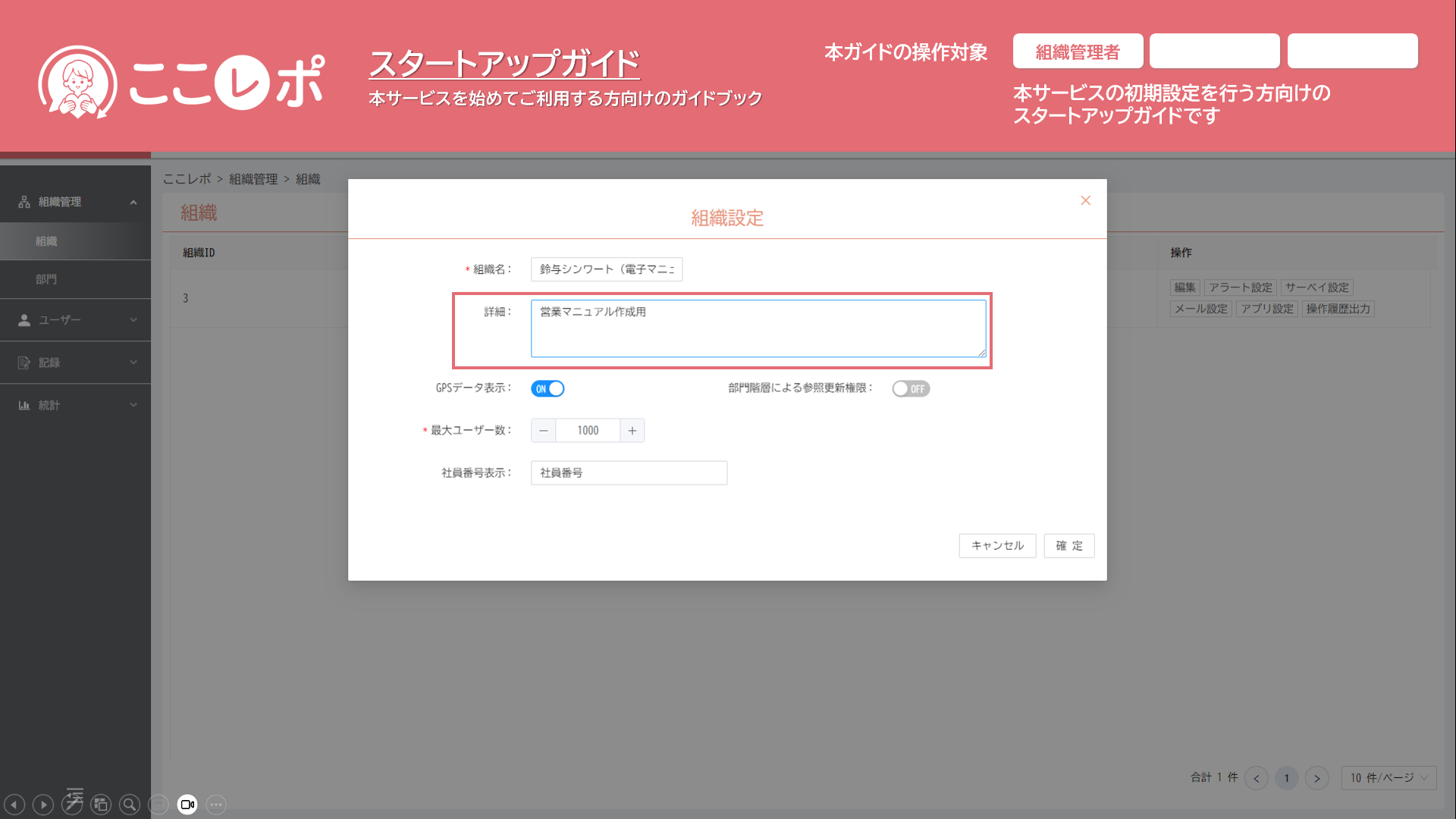Image resolution: width=1456 pixels, height=819 pixels.
Task: Enable 部門階層による参照更新権限 toggle
Action: [910, 389]
